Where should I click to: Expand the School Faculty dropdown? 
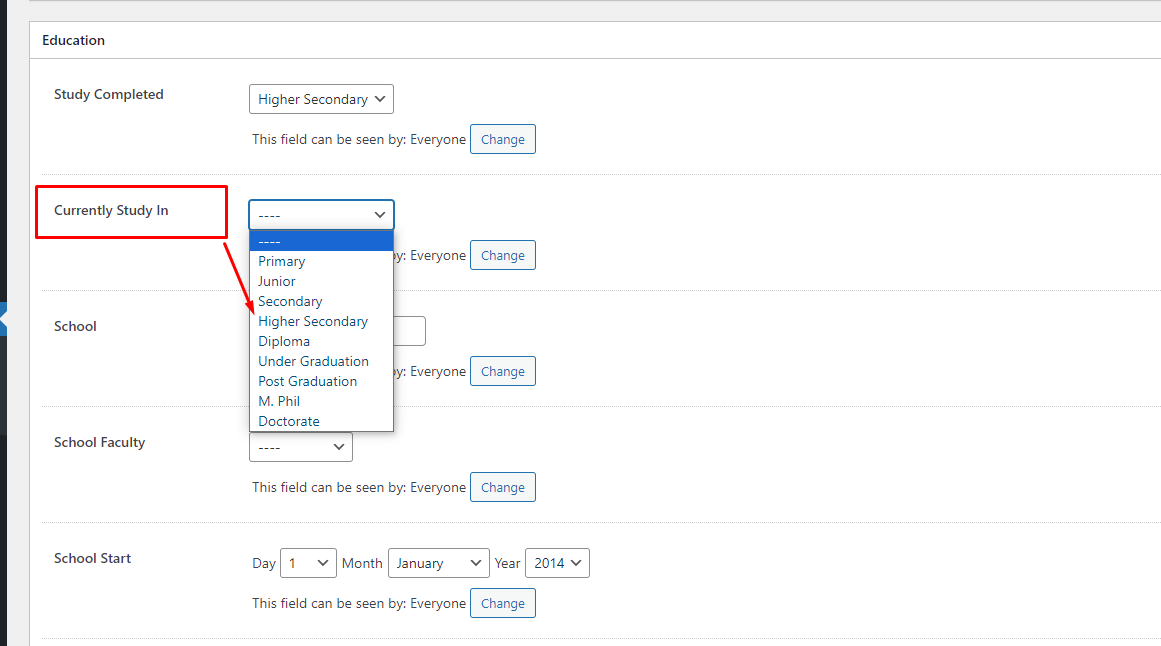301,447
